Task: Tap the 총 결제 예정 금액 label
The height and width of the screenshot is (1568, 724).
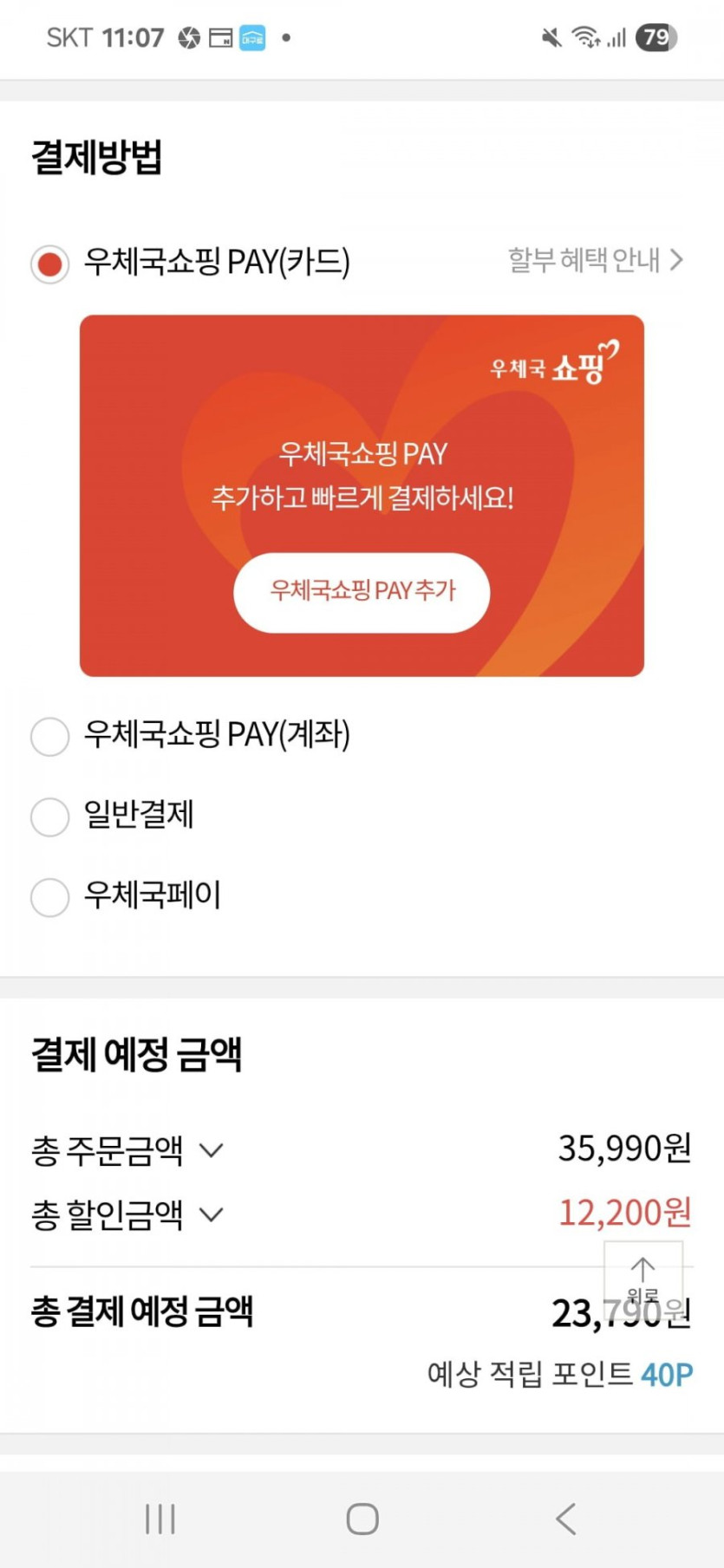Action: (x=142, y=1311)
